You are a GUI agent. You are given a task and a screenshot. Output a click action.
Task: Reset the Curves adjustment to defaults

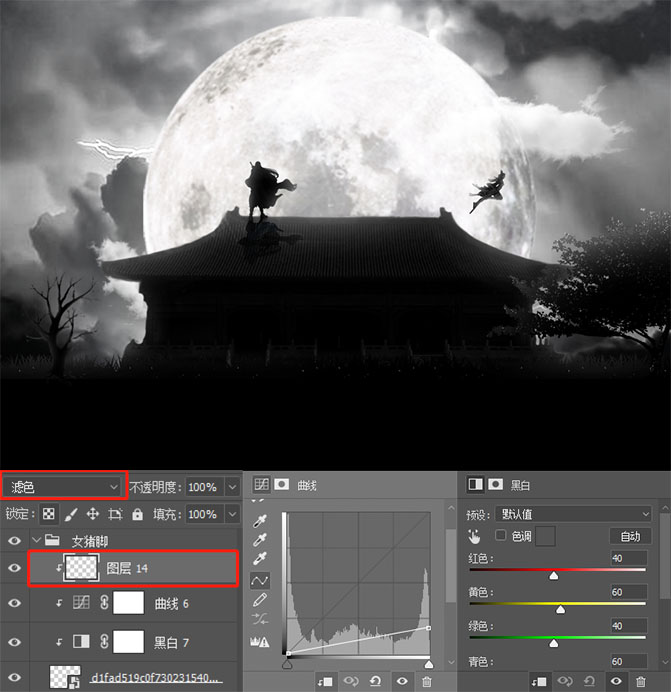click(376, 681)
